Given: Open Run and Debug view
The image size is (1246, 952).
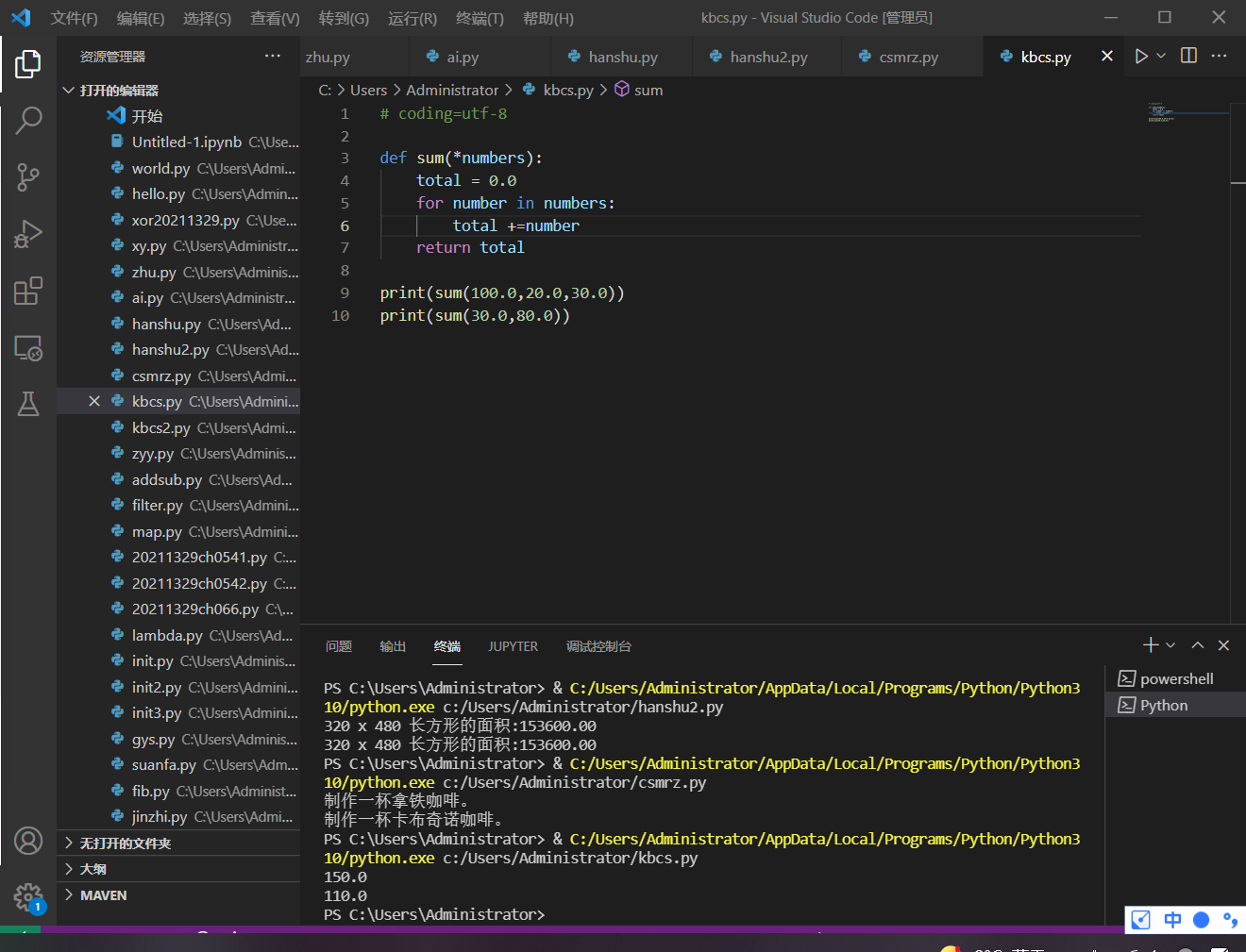Looking at the screenshot, I should point(28,234).
